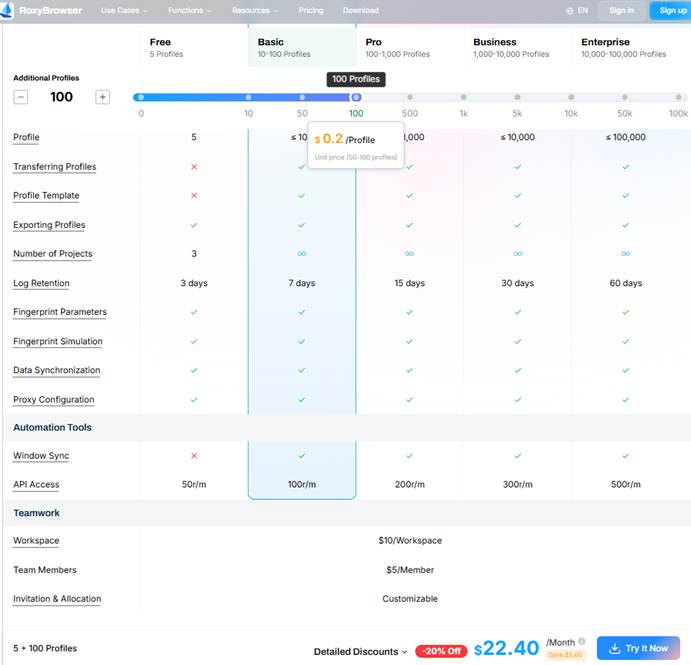Click the check mark for Business Proxy Configuration
691x665 pixels.
pos(518,400)
